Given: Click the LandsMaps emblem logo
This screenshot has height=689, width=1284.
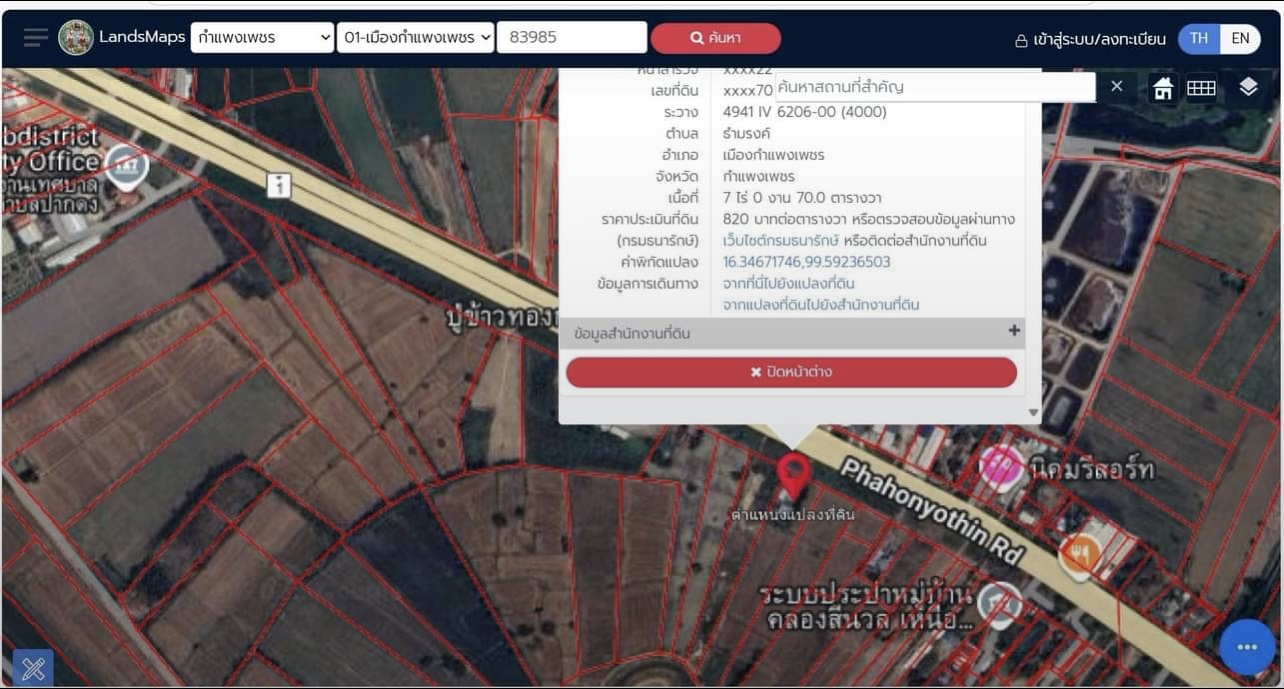Looking at the screenshot, I should 76,38.
